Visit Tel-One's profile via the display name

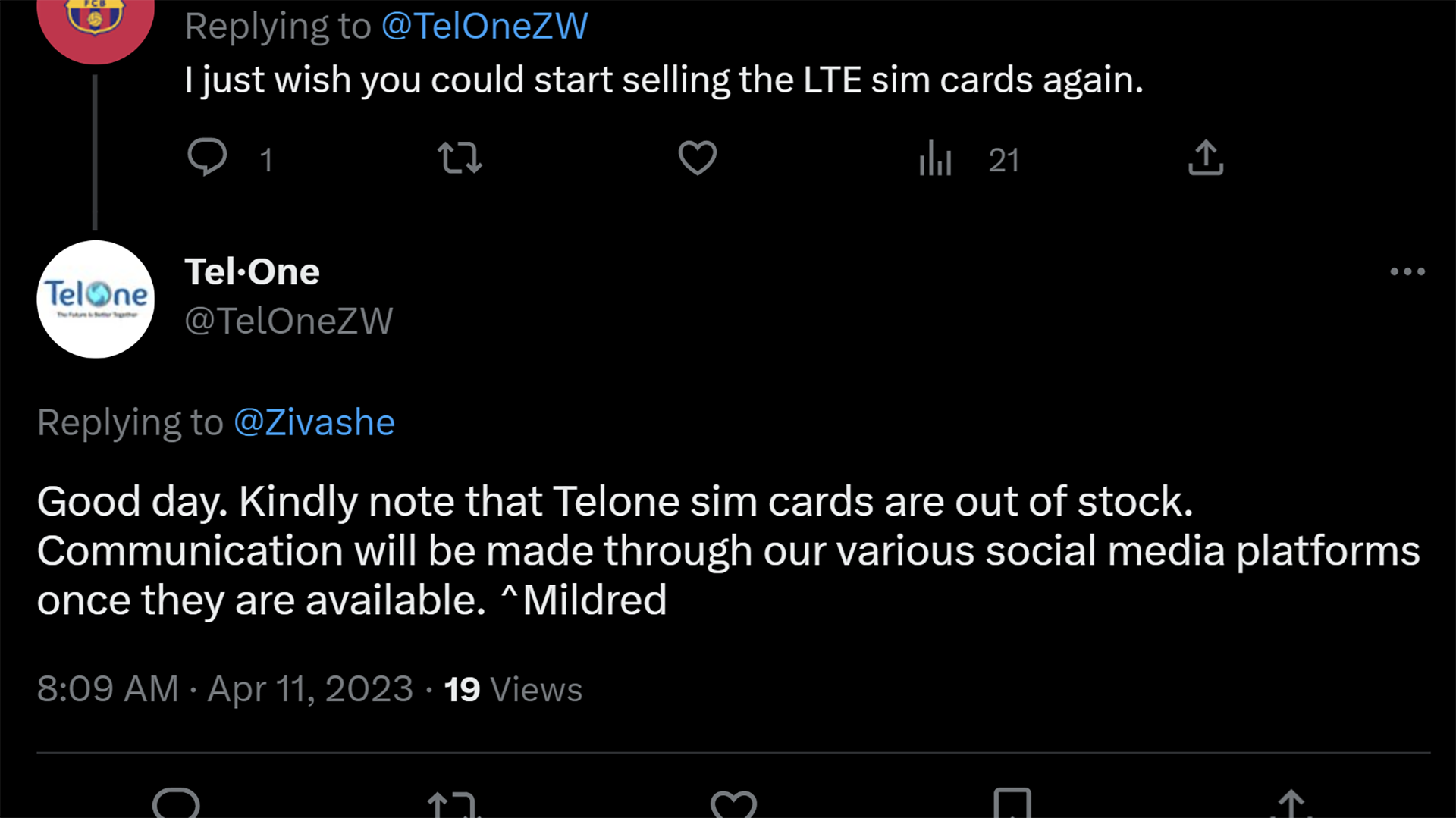coord(252,271)
